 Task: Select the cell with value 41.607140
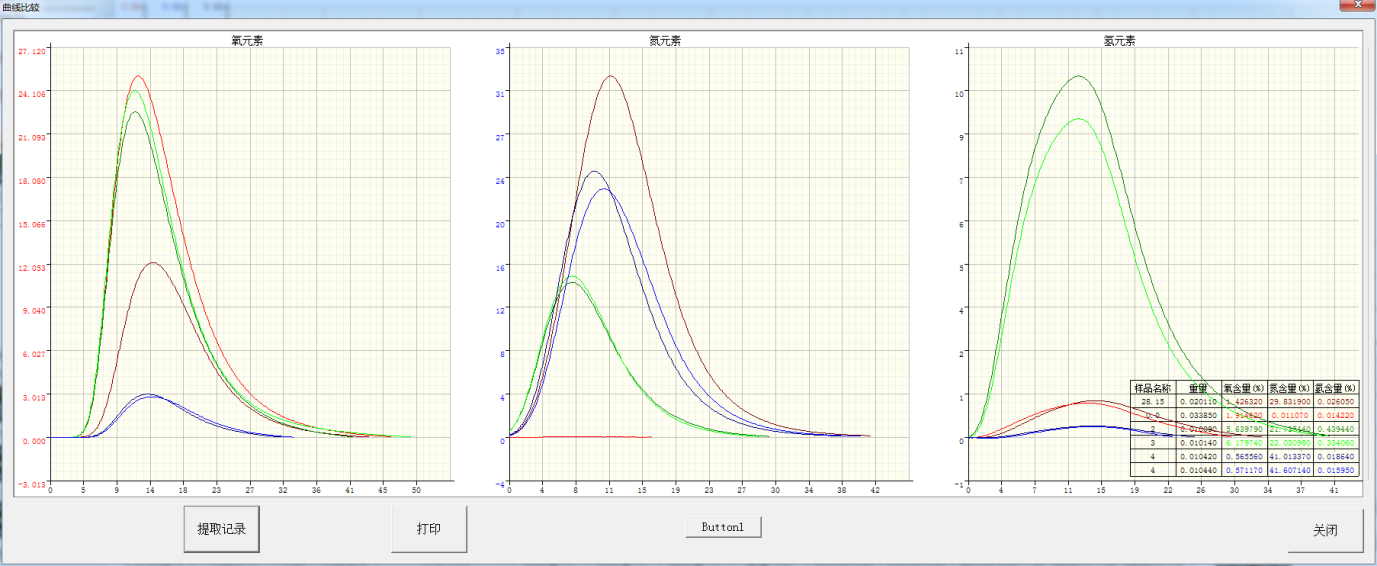pos(1289,470)
